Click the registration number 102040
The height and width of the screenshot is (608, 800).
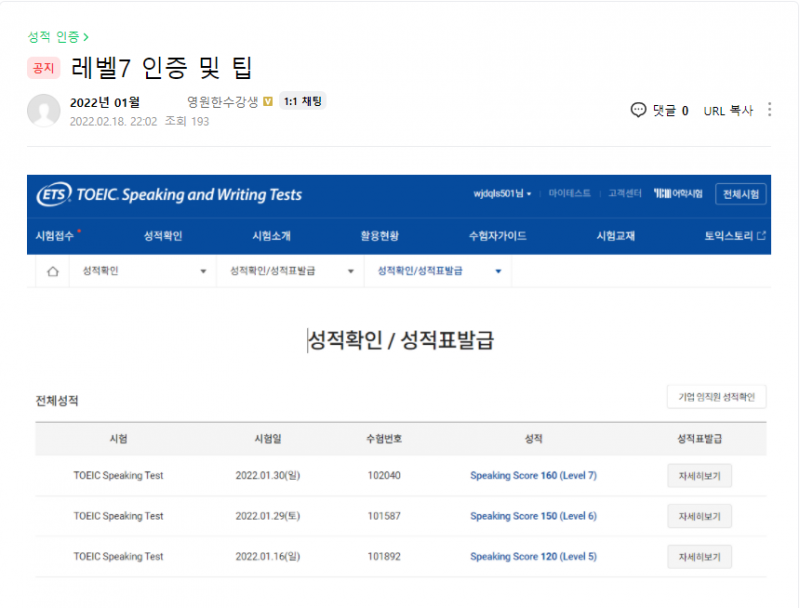point(384,475)
